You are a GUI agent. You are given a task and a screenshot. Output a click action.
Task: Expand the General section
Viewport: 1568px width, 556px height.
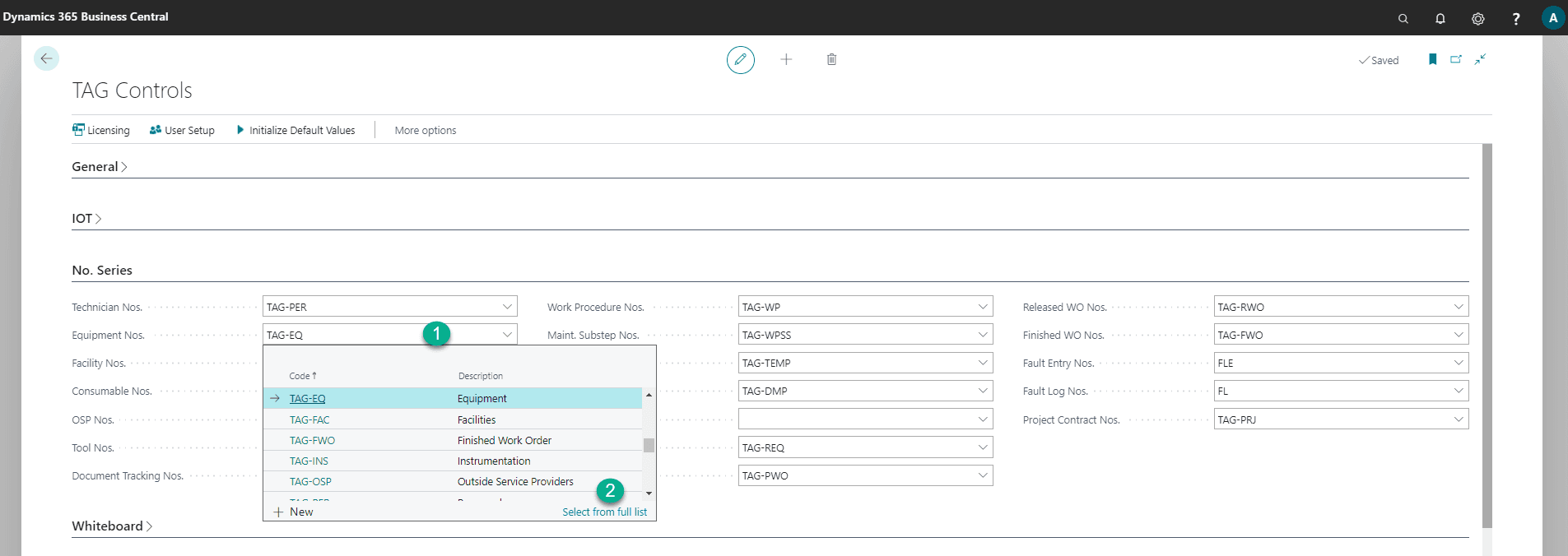(x=100, y=166)
